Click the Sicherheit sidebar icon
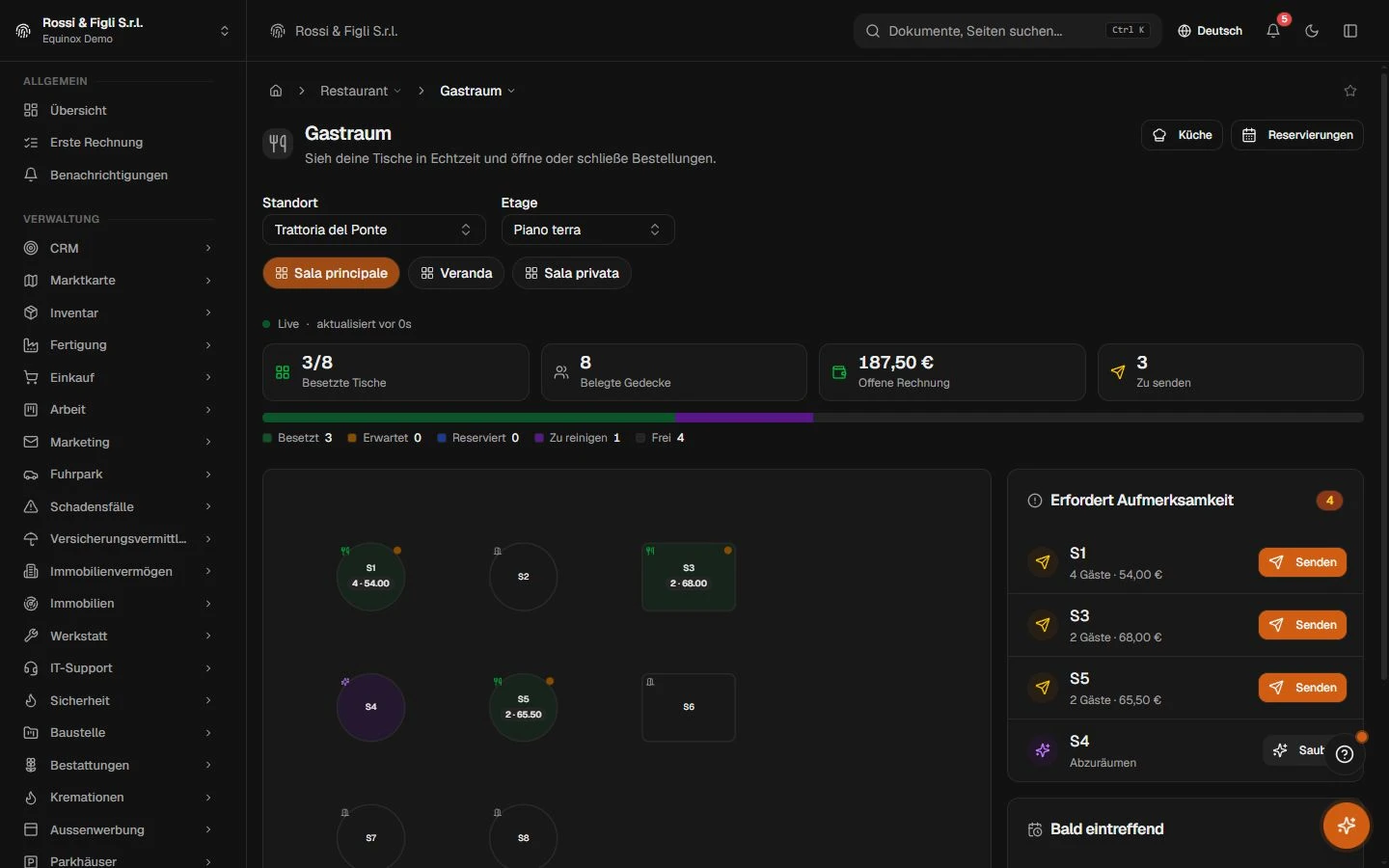The image size is (1389, 868). (x=31, y=700)
